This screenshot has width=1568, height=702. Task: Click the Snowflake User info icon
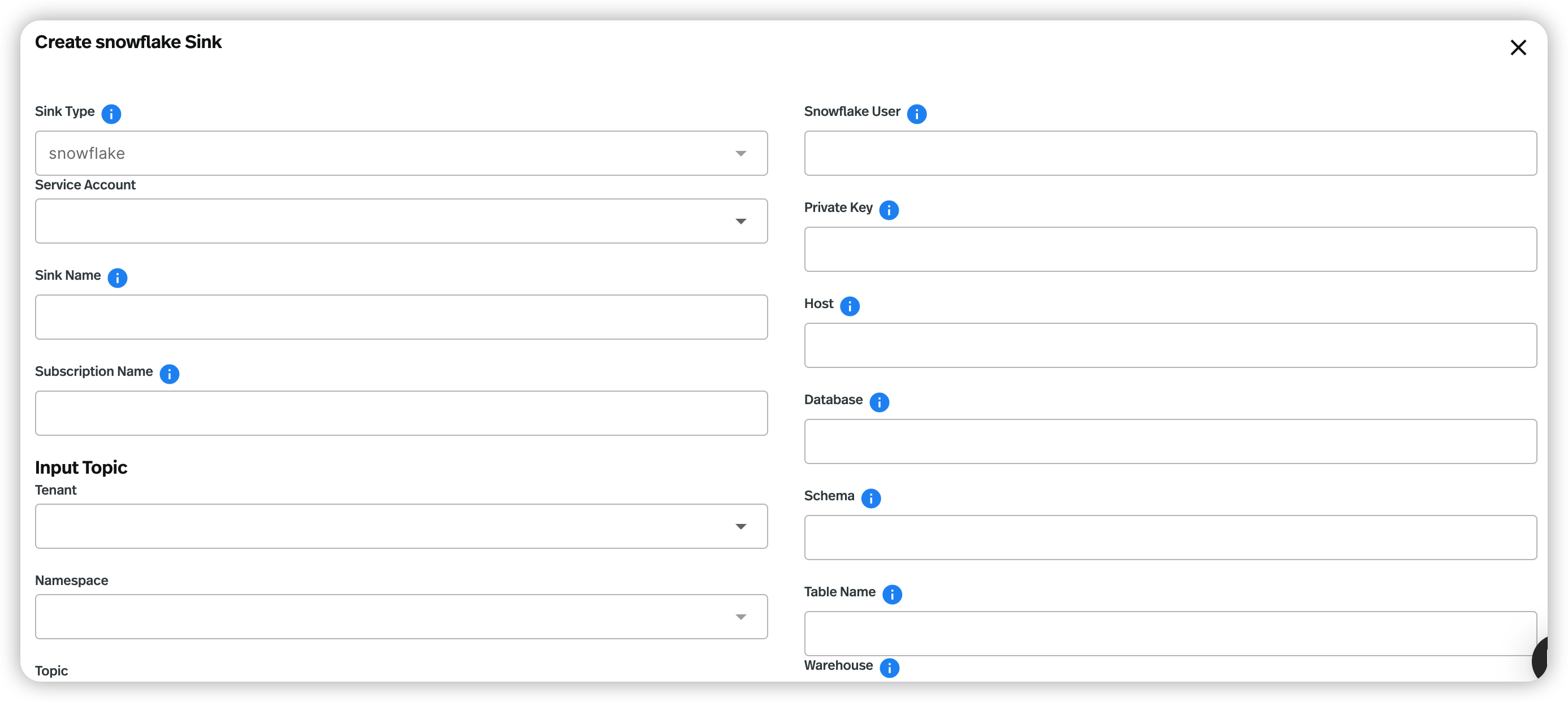point(917,113)
